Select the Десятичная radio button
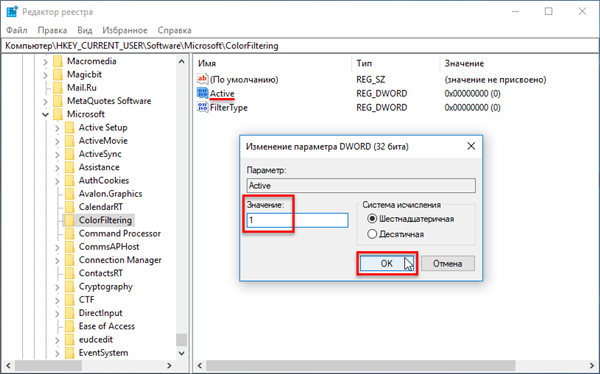Viewport: 600px width, 374px height. coord(372,234)
